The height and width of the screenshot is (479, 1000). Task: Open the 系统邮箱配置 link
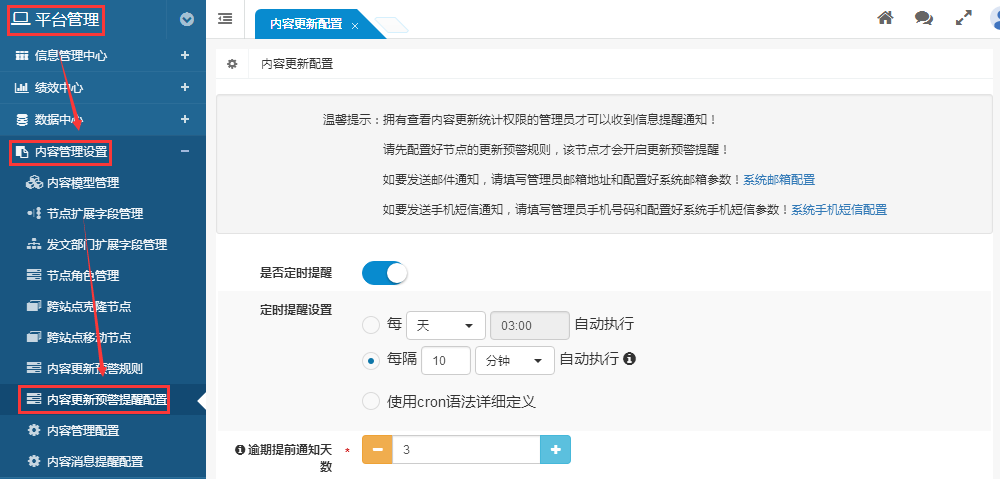click(x=779, y=180)
